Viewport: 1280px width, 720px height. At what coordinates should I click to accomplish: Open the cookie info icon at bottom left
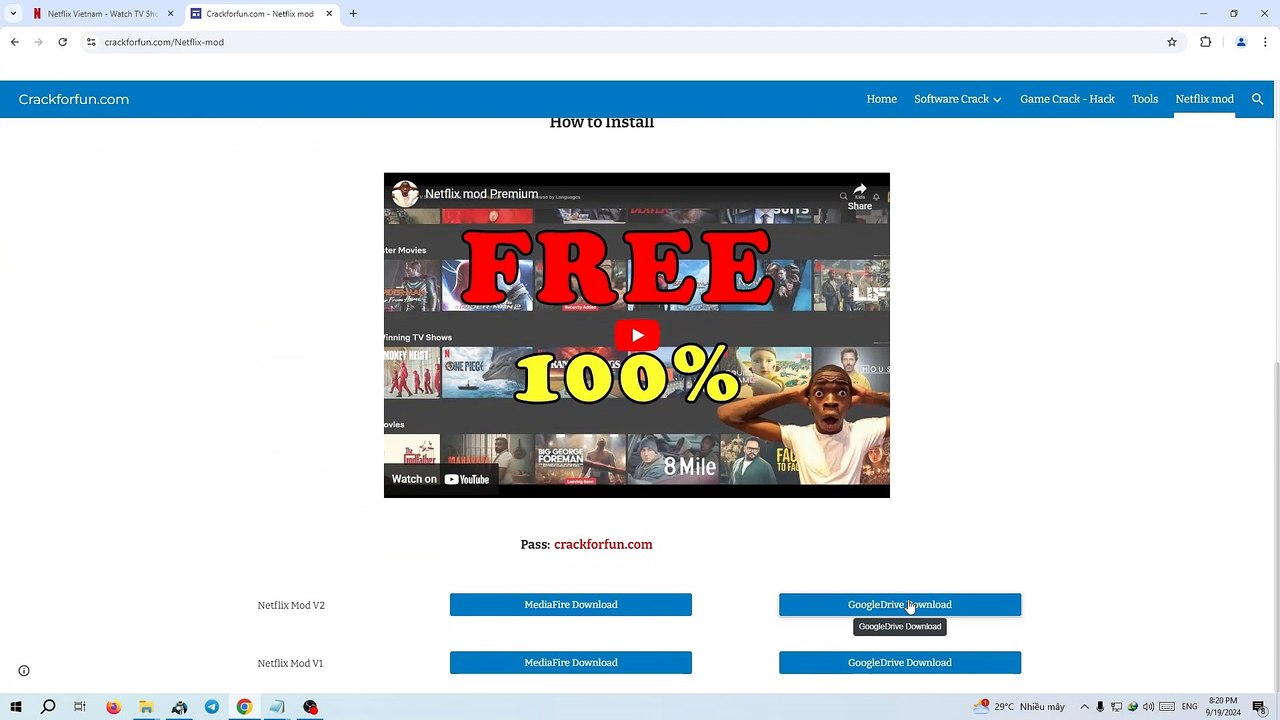click(24, 671)
